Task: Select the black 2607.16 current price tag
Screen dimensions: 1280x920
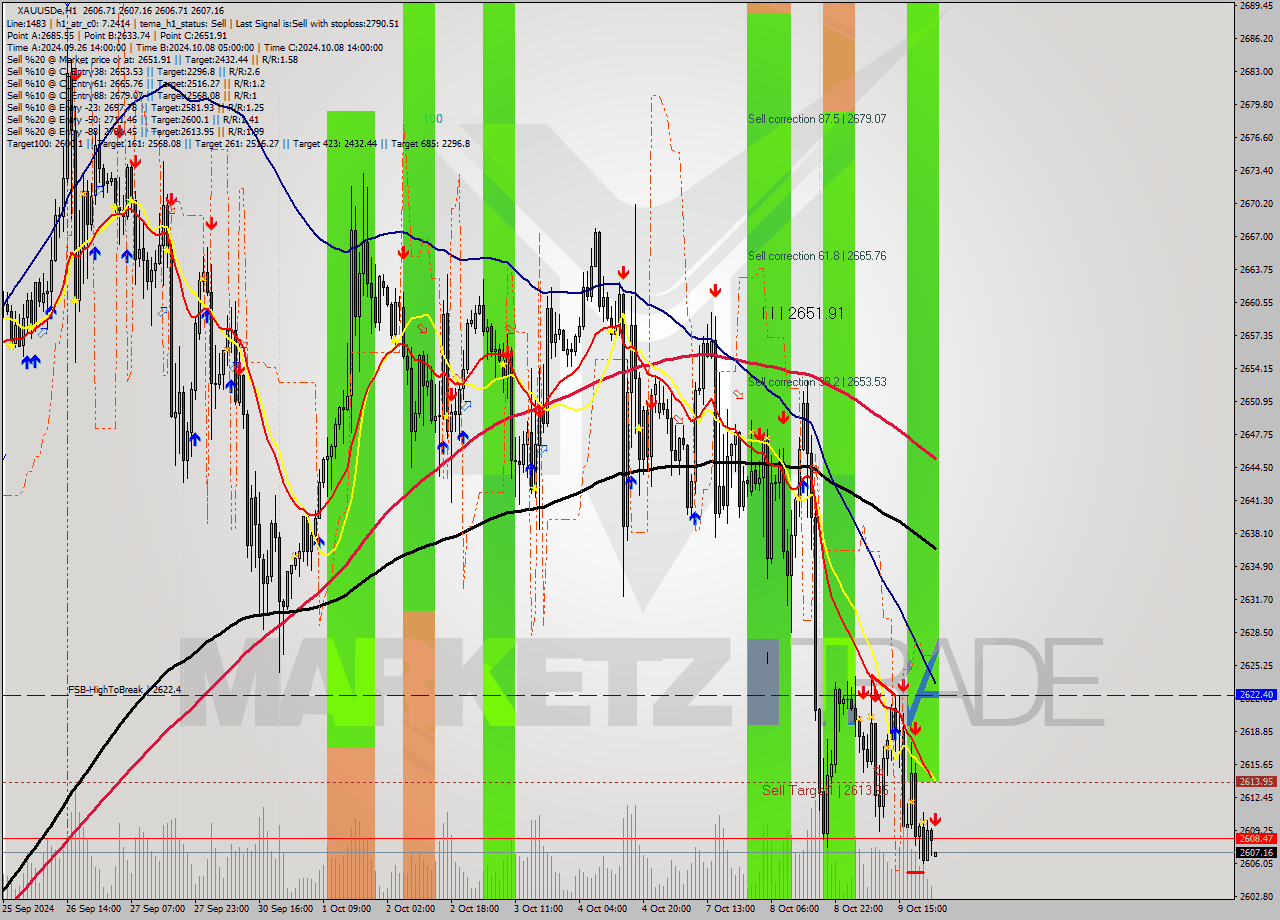Action: (1255, 853)
